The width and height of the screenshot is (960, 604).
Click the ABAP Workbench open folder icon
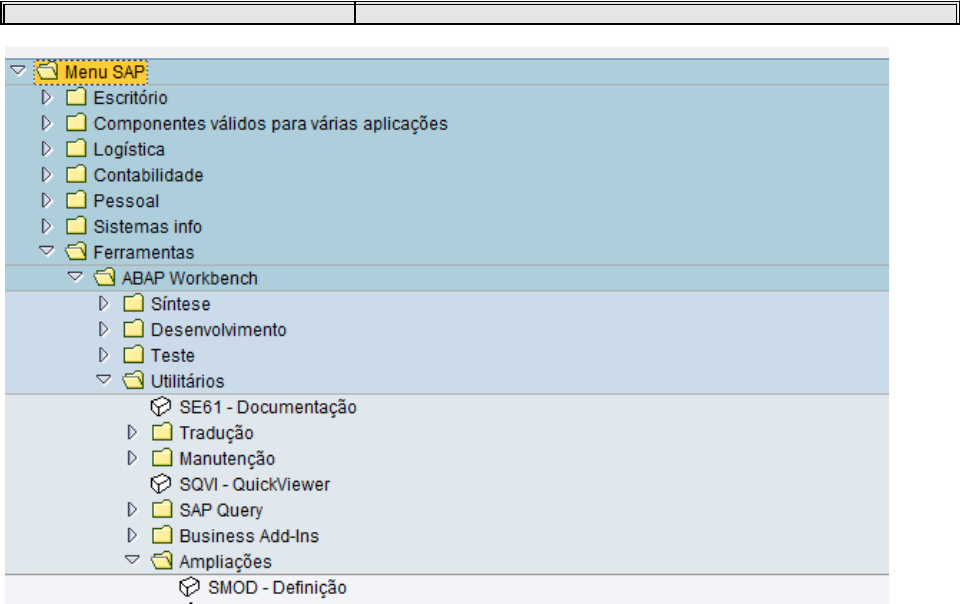(x=104, y=278)
